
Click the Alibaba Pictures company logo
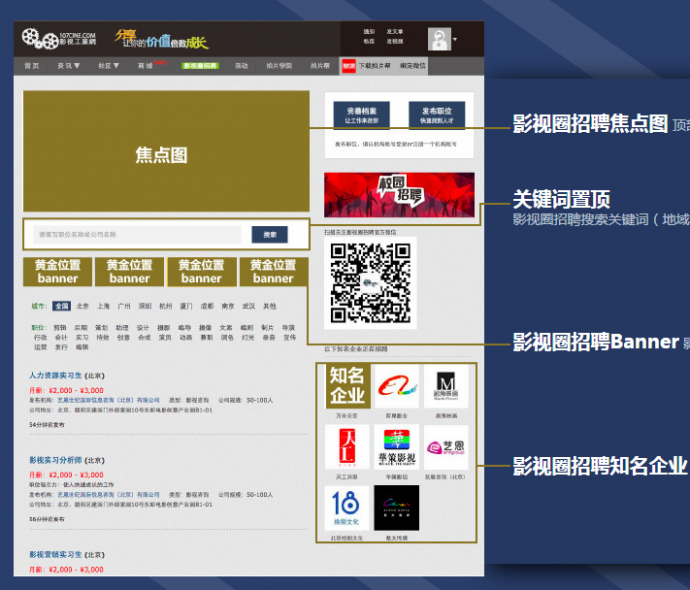tap(396, 387)
